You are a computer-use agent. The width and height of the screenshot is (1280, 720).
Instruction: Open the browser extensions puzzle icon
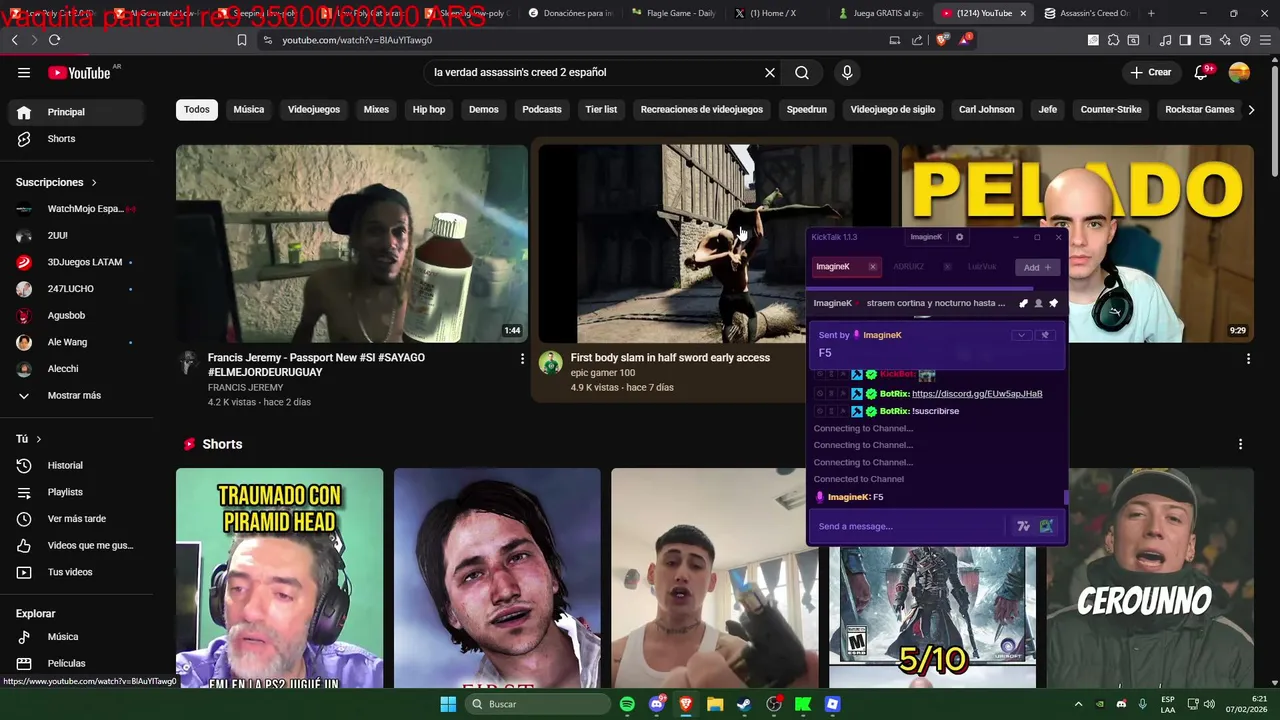coord(1113,40)
